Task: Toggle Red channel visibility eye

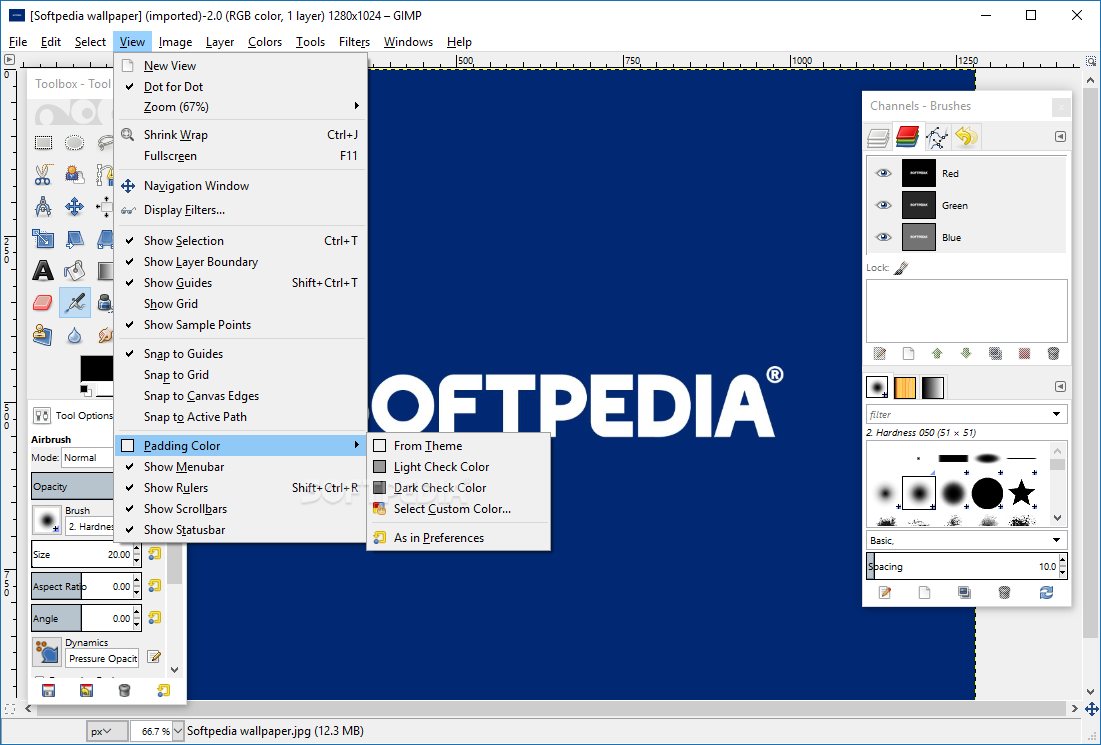Action: 883,173
